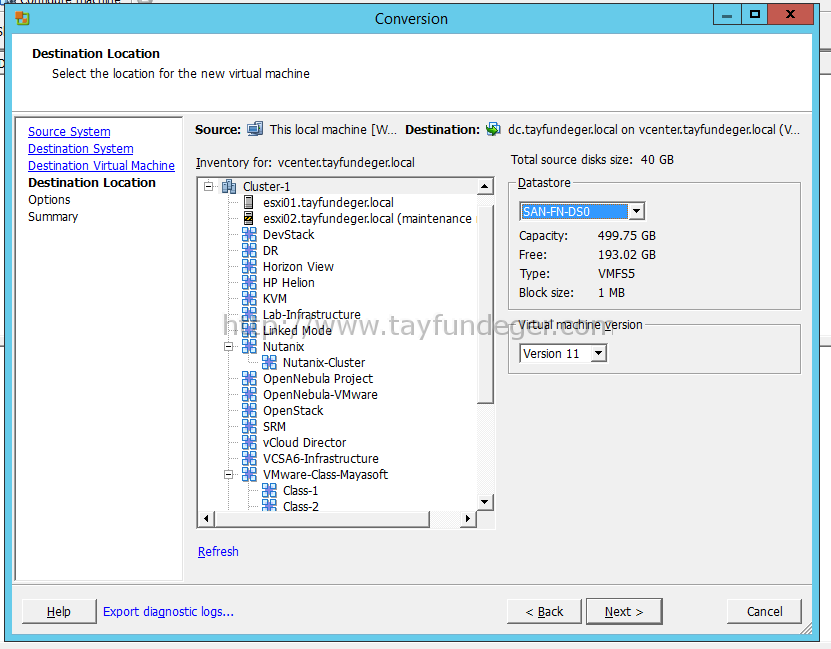Screen dimensions: 831x649
Task: Select vCloud Director in inventory tree
Action: (x=304, y=442)
